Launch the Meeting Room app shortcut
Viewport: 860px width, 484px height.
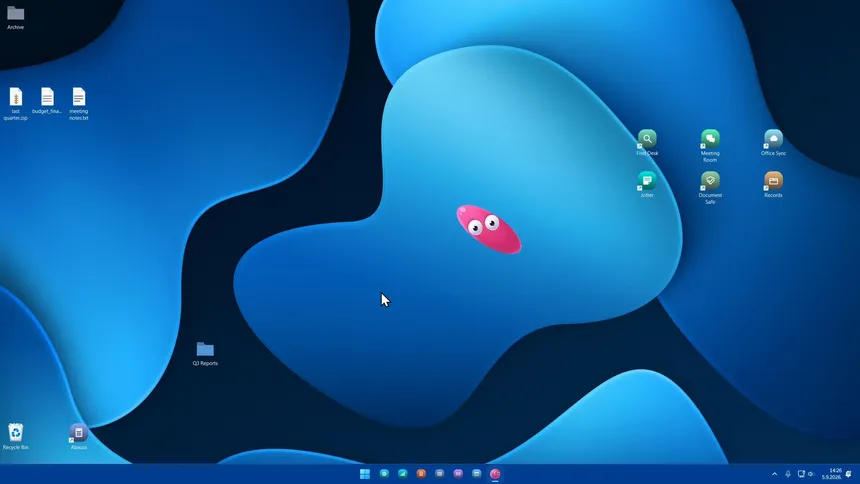click(710, 145)
